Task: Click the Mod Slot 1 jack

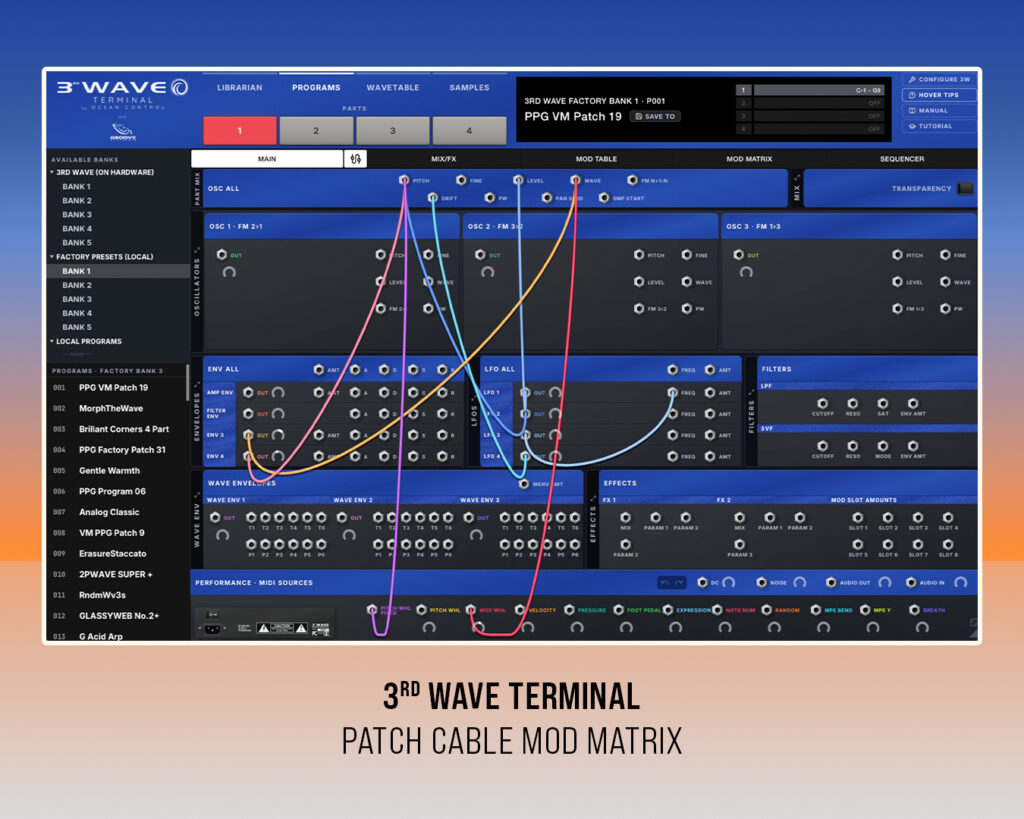Action: pos(857,517)
